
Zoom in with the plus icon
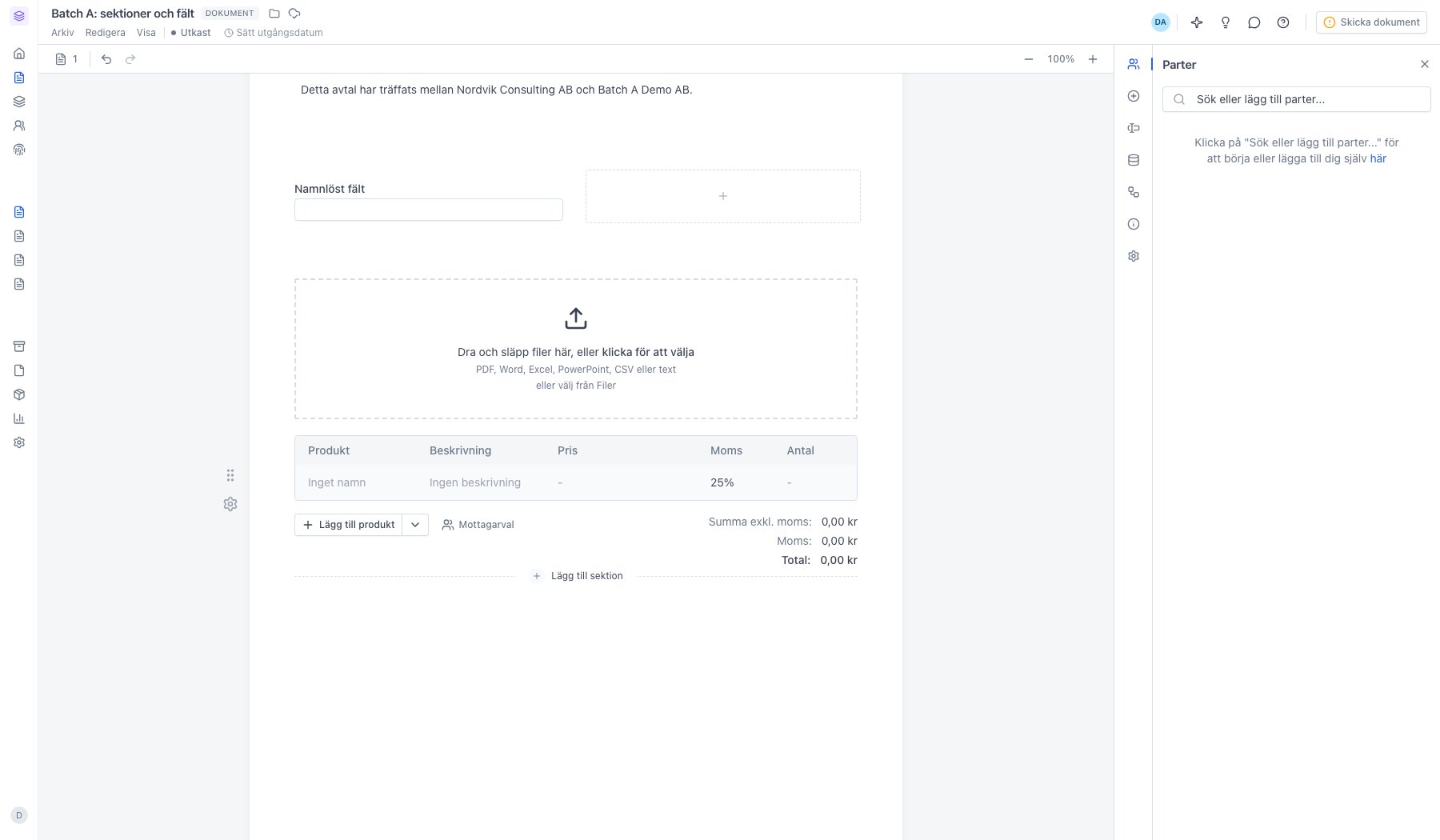click(1093, 59)
